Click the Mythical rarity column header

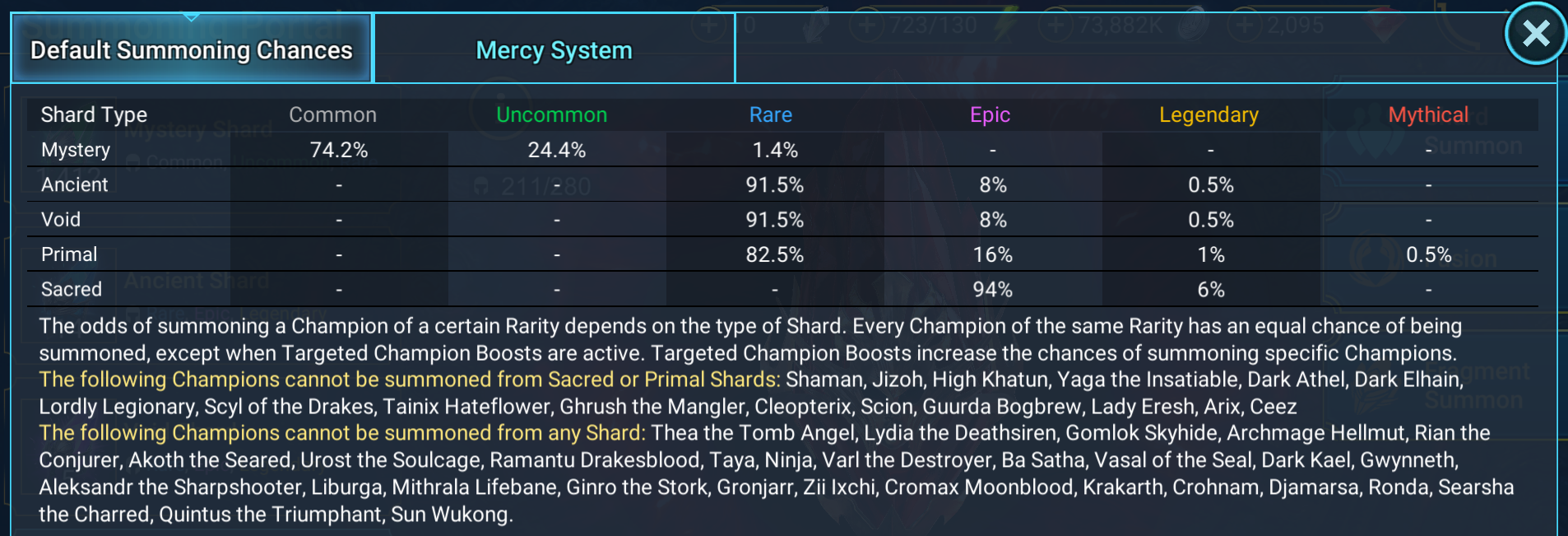[x=1428, y=114]
